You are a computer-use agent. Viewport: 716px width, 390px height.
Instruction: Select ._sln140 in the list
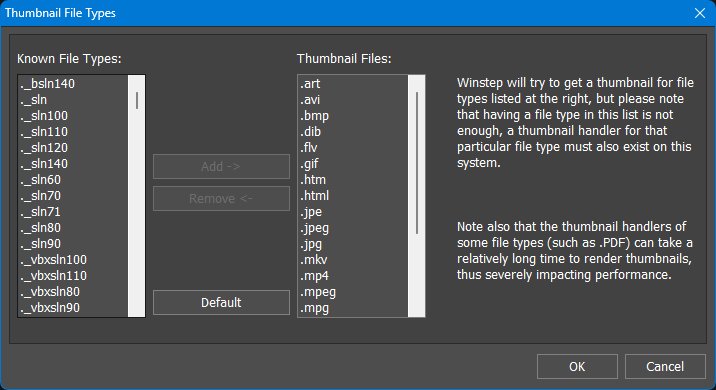click(x=73, y=163)
